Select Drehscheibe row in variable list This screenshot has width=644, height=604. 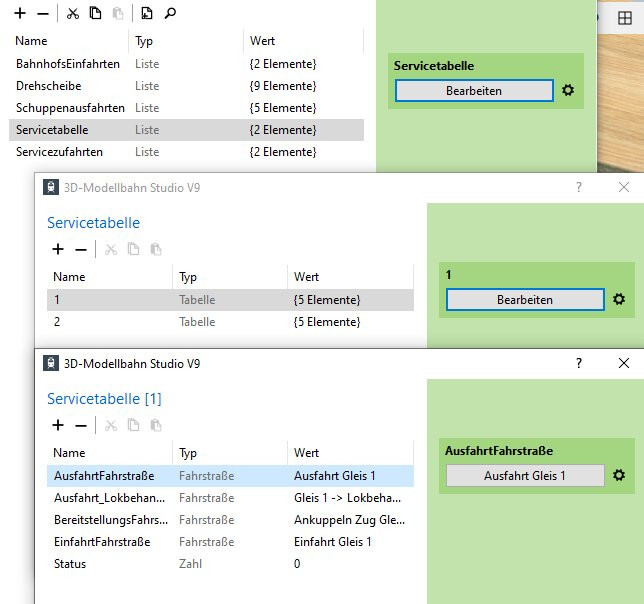pos(186,86)
